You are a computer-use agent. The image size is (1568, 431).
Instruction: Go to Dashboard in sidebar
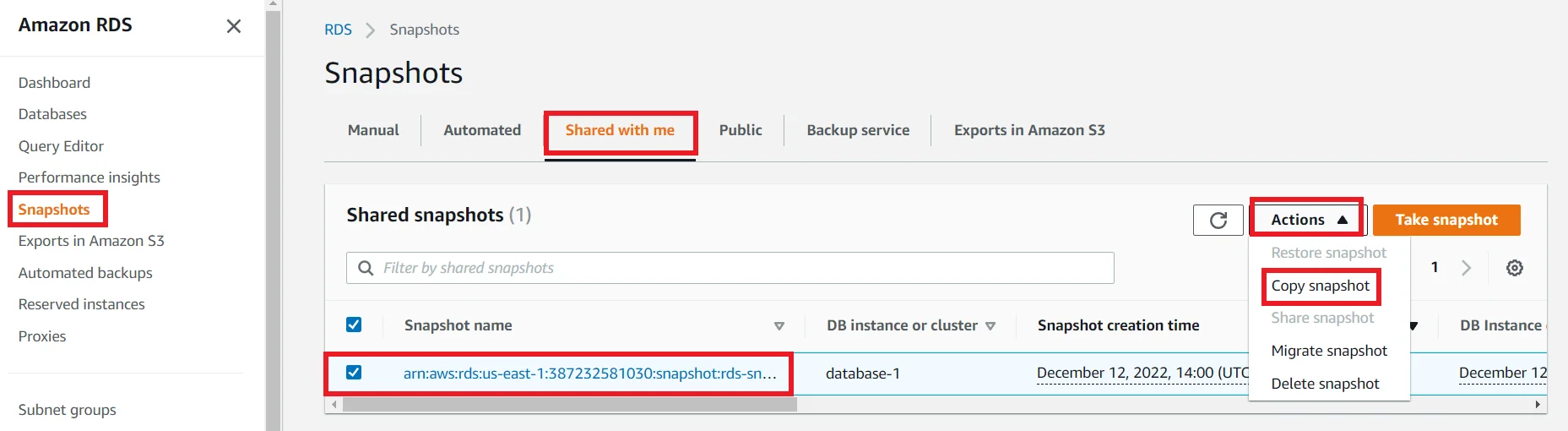(x=54, y=83)
